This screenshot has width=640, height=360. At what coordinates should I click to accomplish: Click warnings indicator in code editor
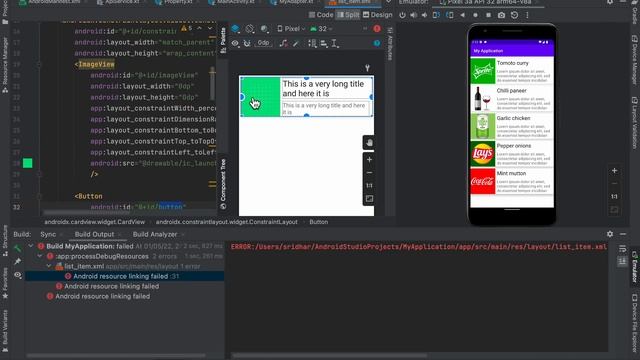pos(187,29)
